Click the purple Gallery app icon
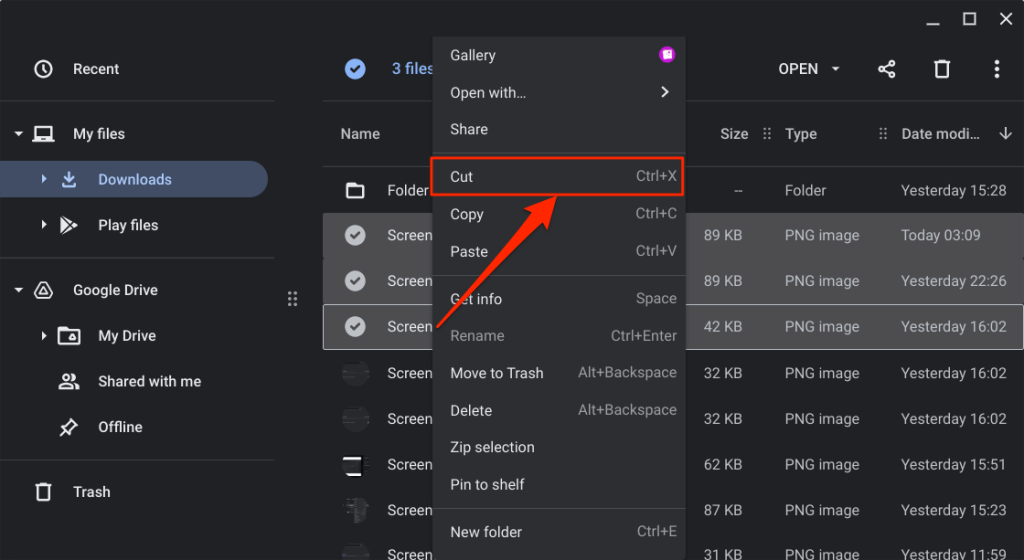Image resolution: width=1024 pixels, height=560 pixels. 667,55
